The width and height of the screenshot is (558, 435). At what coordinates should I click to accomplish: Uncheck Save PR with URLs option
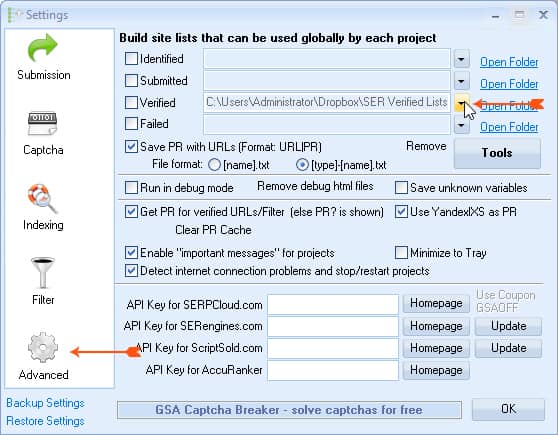click(x=131, y=146)
